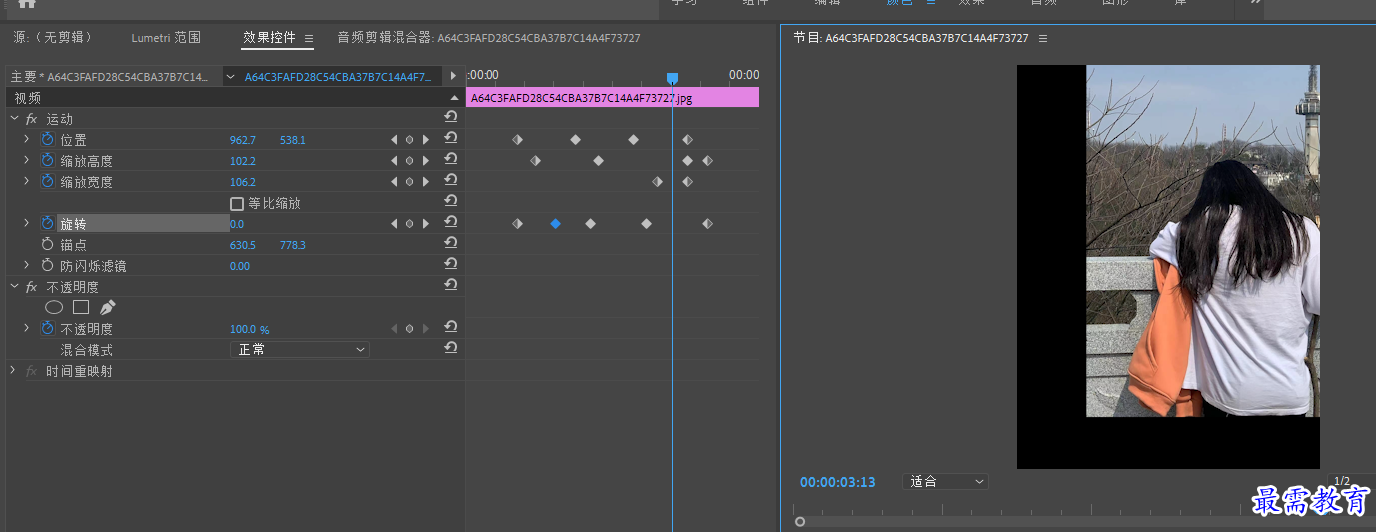The height and width of the screenshot is (532, 1376).
Task: Toggle stopwatch of 不透明度 property
Action: point(47,329)
